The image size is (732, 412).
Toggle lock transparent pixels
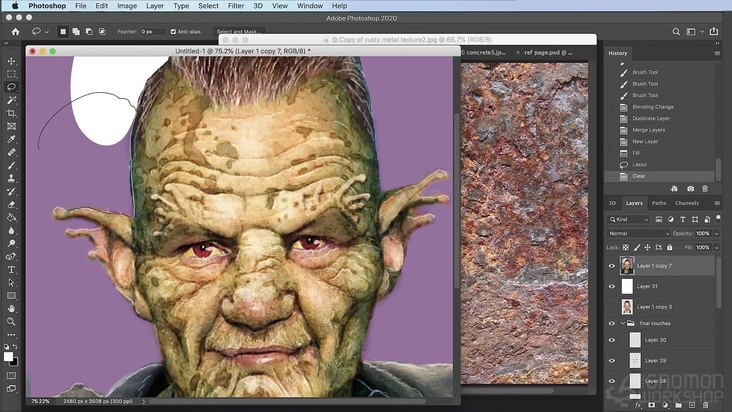(x=626, y=247)
